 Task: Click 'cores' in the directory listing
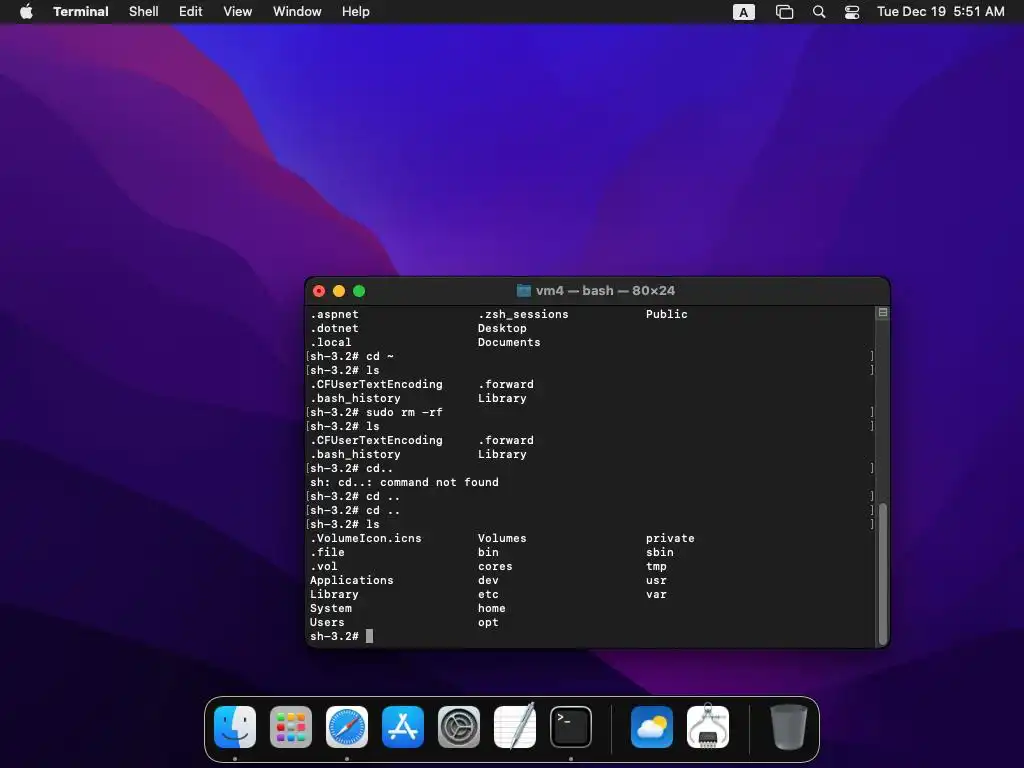495,566
